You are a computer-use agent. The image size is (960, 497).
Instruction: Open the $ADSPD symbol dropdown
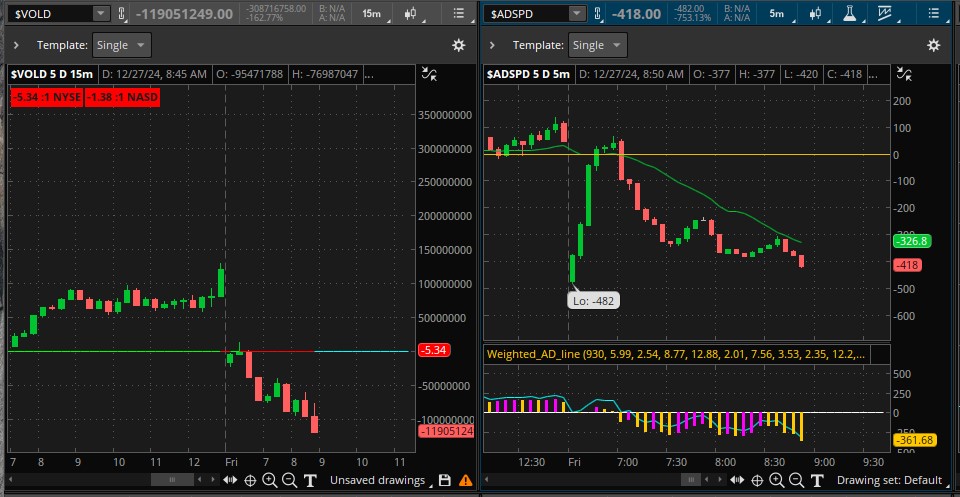pyautogui.click(x=577, y=13)
